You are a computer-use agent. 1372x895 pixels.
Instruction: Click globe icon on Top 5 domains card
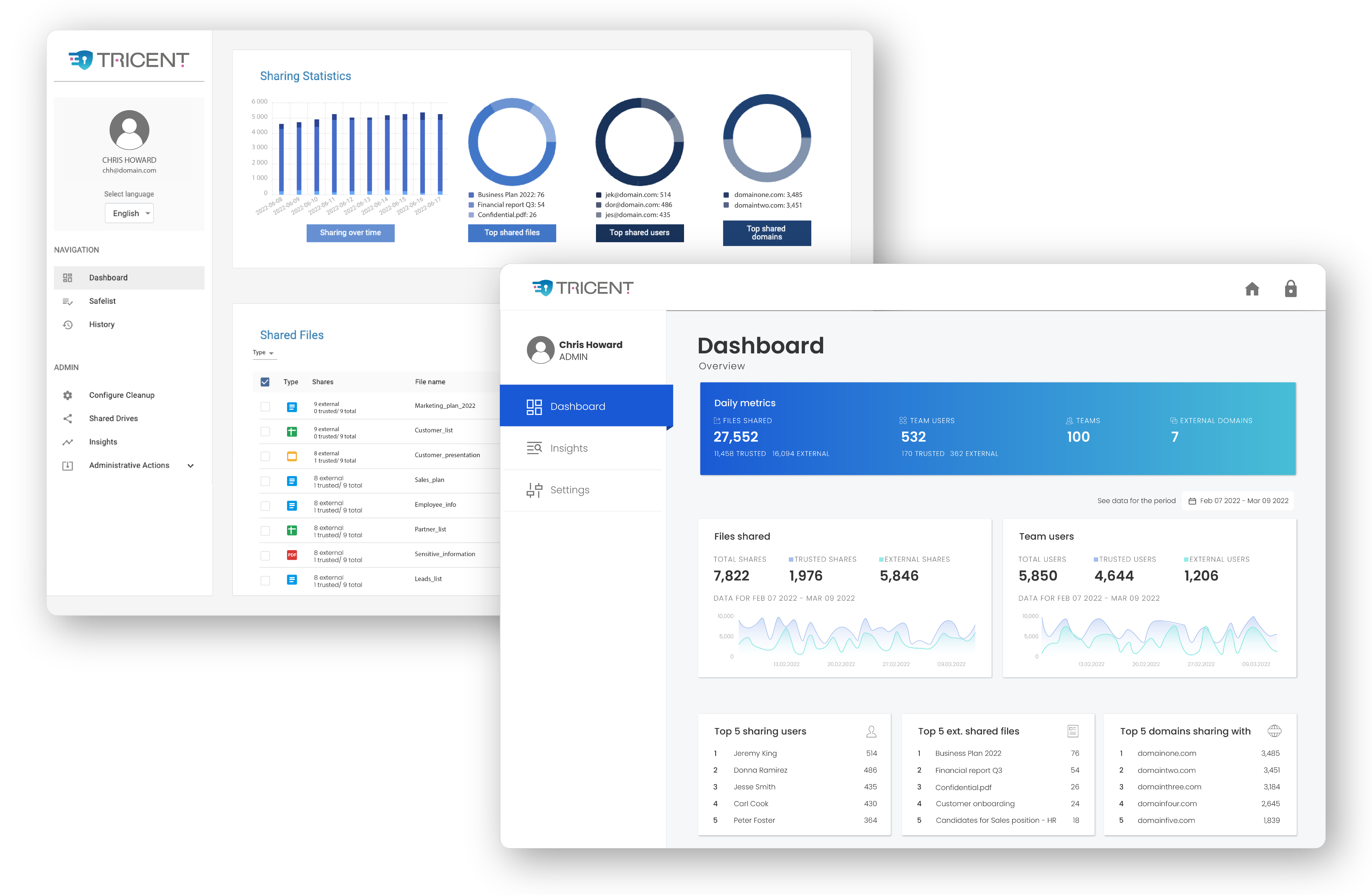(x=1274, y=731)
